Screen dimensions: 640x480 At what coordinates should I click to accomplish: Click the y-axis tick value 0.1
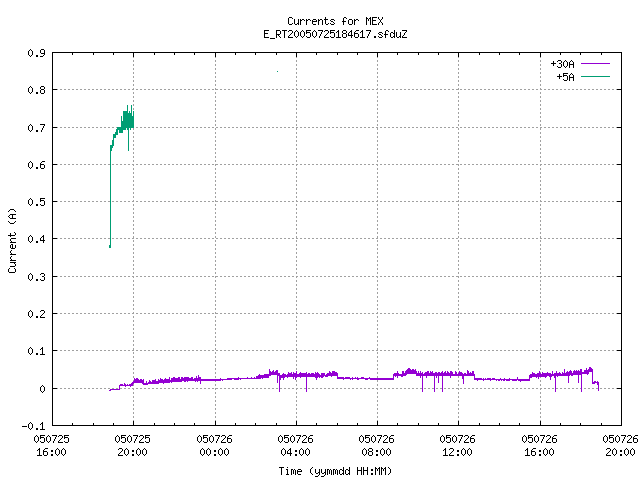click(36, 351)
